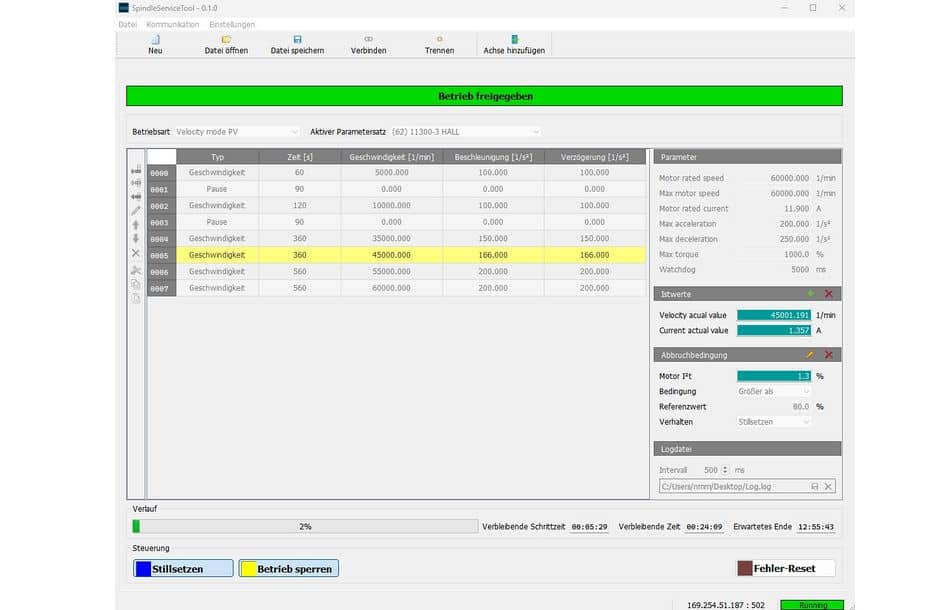Save with Datei speichern
The height and width of the screenshot is (610, 950).
point(297,44)
